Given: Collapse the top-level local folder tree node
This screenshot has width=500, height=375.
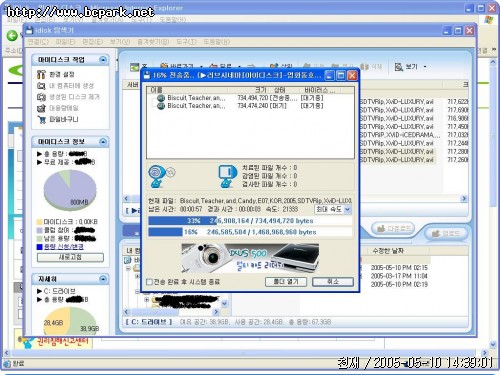Looking at the screenshot, I should point(128,268).
